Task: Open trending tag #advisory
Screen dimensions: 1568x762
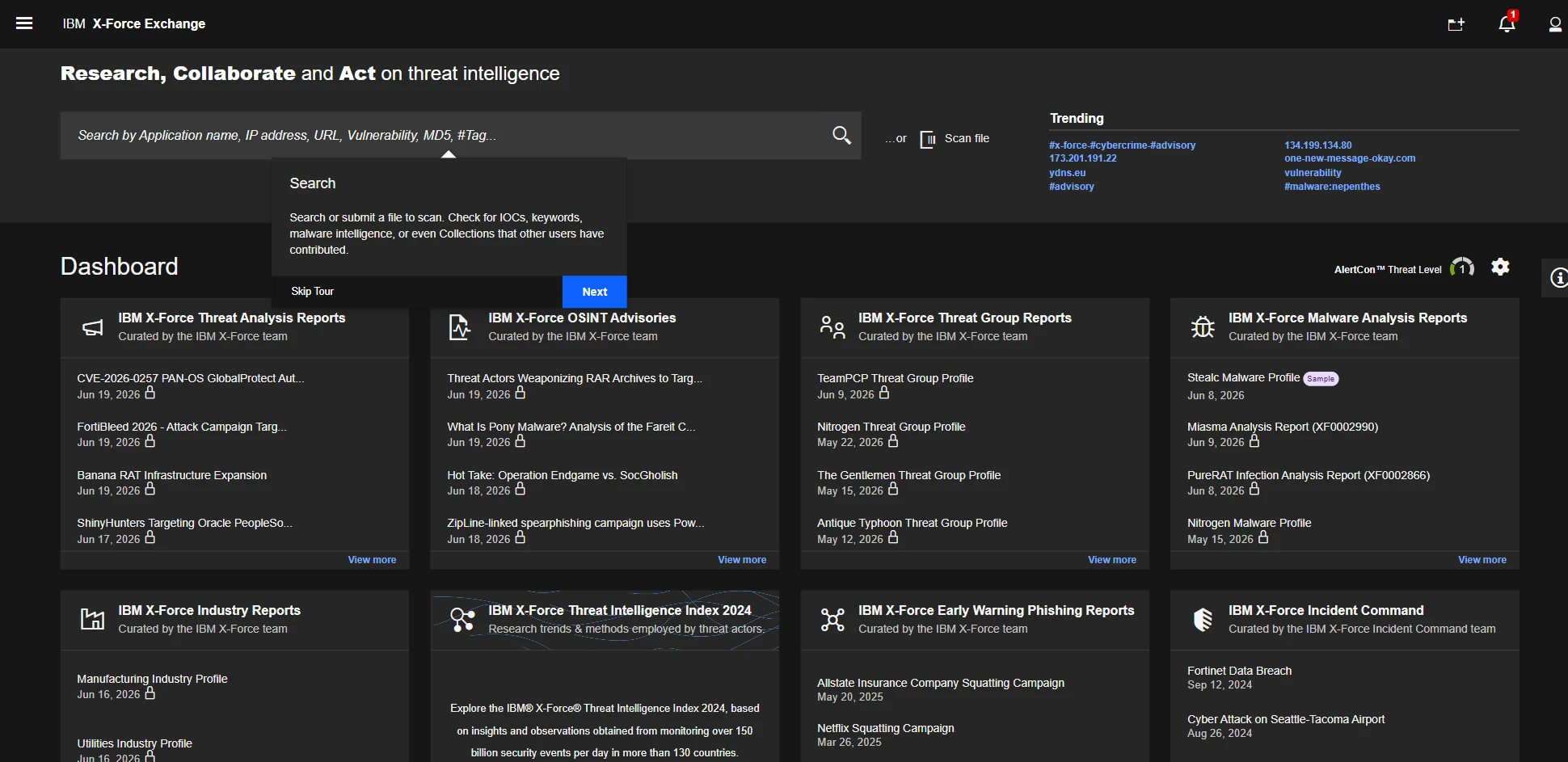Action: coord(1072,187)
